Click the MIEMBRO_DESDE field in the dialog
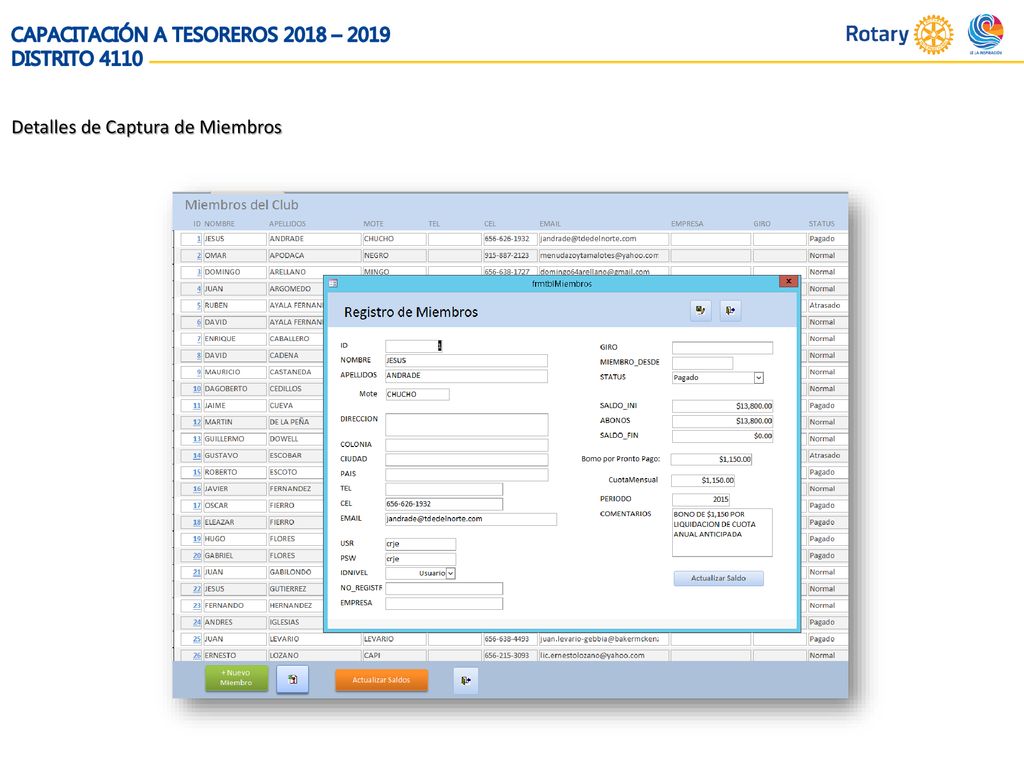This screenshot has height=768, width=1024. point(702,363)
